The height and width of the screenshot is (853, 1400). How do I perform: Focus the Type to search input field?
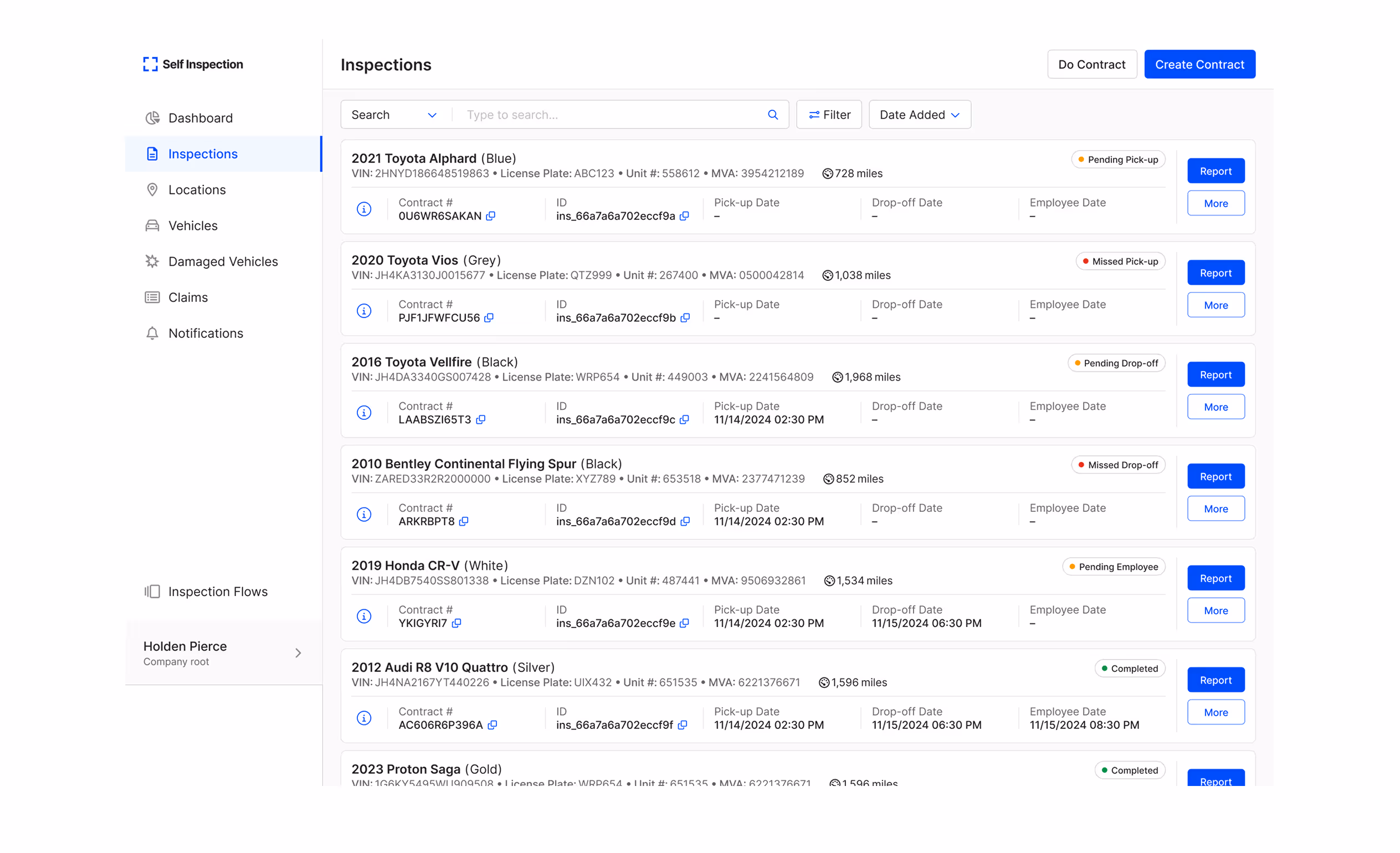click(611, 115)
